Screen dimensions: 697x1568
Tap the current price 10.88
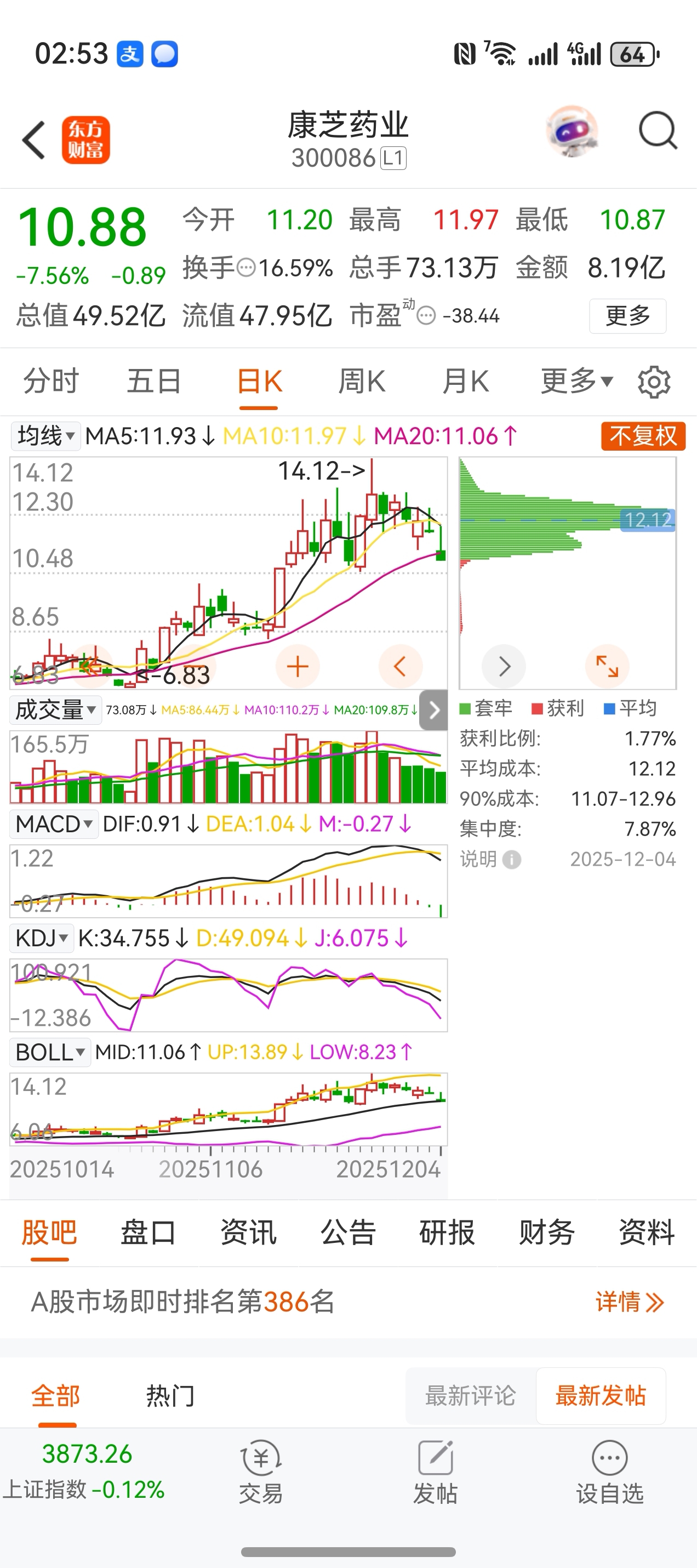(83, 227)
